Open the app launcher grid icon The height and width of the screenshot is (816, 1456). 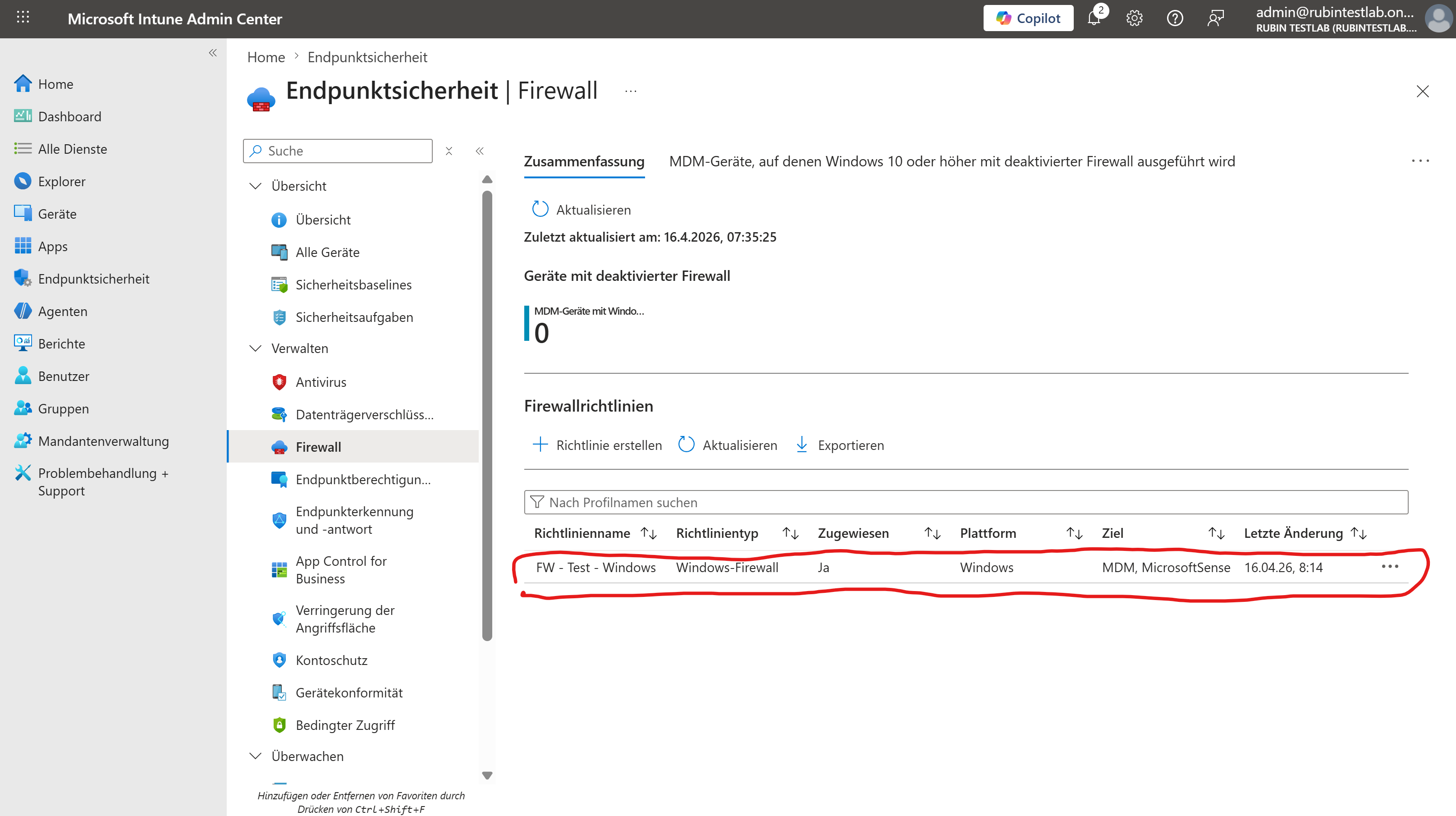23,18
